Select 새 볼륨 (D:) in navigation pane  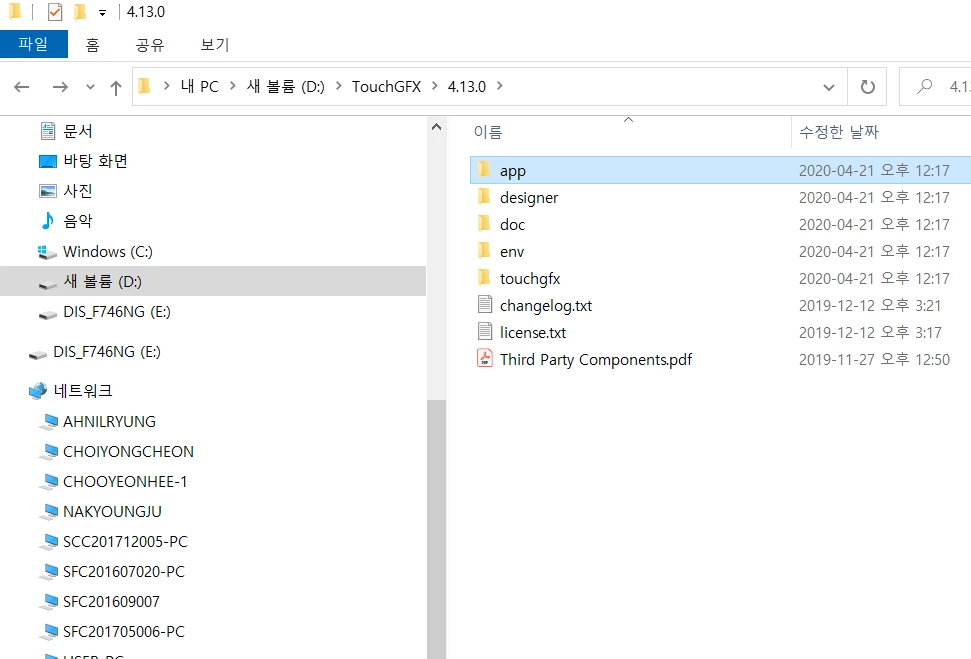(213, 281)
